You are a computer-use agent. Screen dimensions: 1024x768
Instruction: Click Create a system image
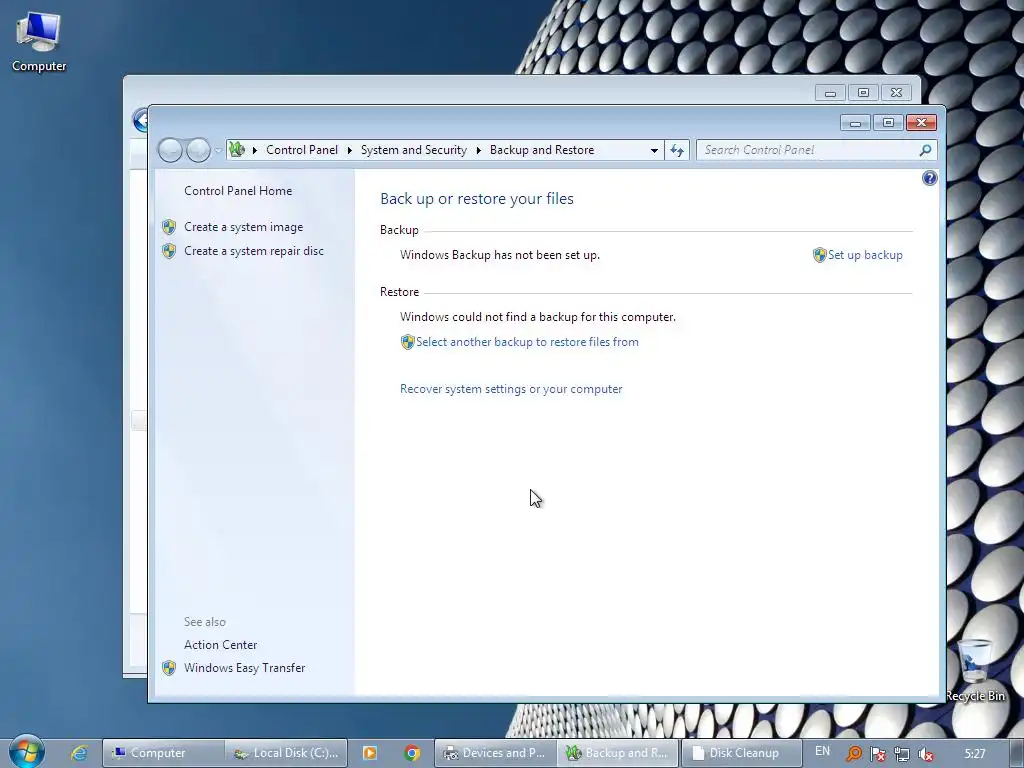tap(244, 227)
